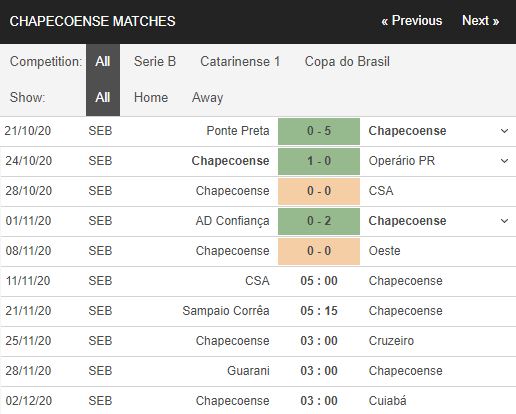Go to Previous matches page
The width and height of the screenshot is (516, 414).
tap(412, 21)
